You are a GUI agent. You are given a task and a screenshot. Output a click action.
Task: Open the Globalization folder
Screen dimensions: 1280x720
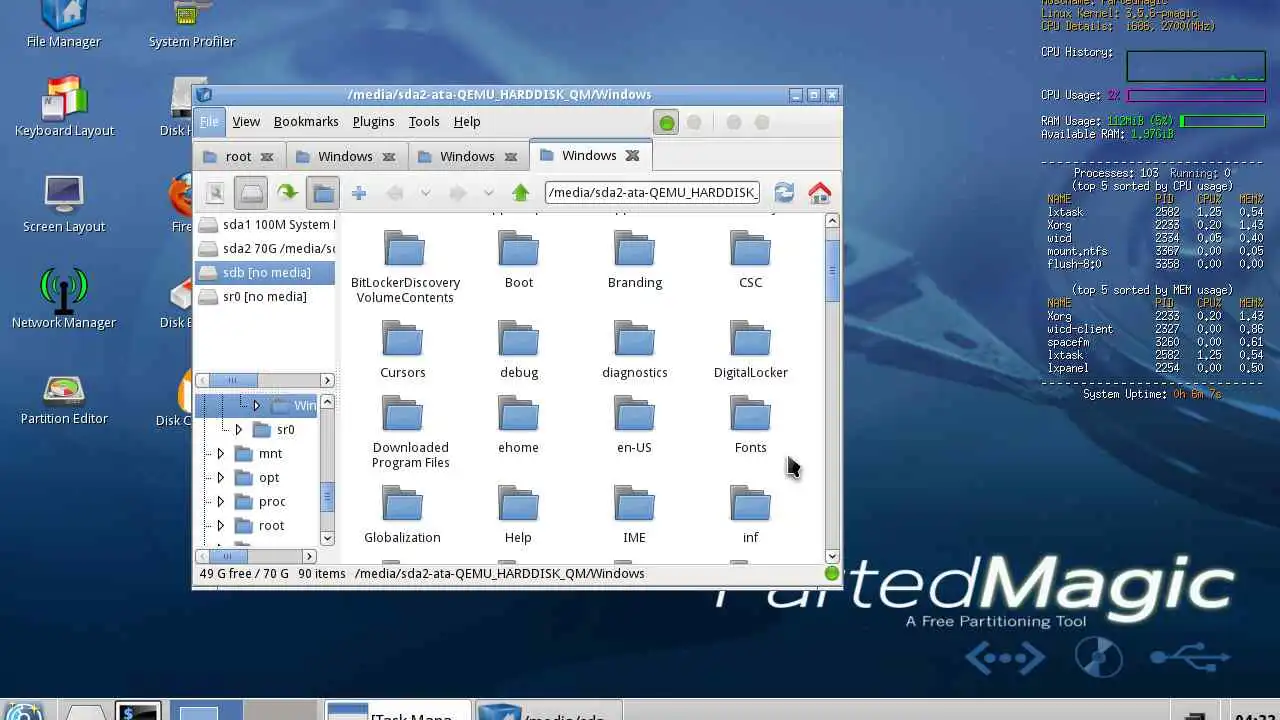coord(402,515)
